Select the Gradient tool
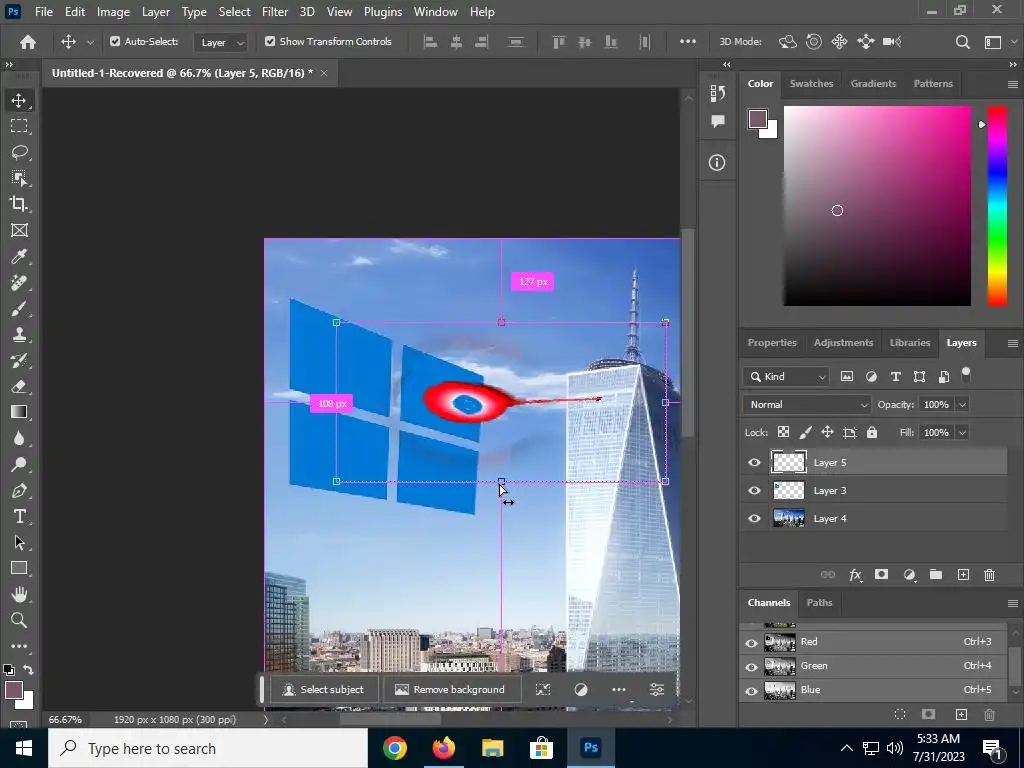1024x768 pixels. [19, 412]
